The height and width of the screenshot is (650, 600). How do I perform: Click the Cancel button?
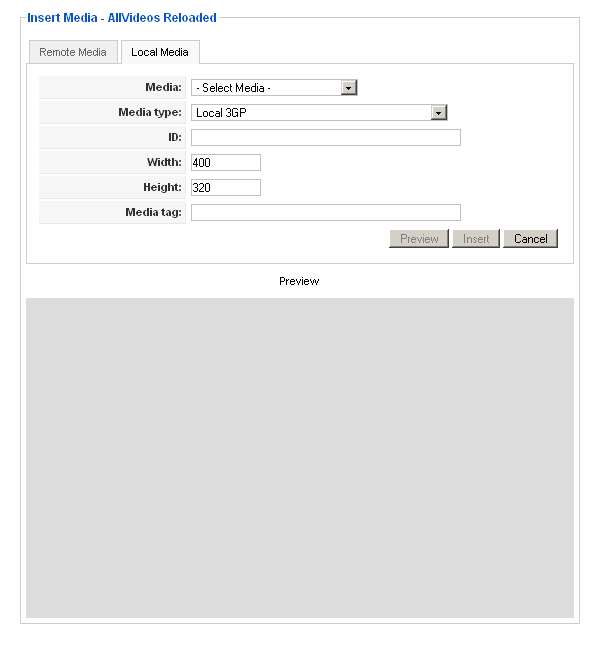530,239
